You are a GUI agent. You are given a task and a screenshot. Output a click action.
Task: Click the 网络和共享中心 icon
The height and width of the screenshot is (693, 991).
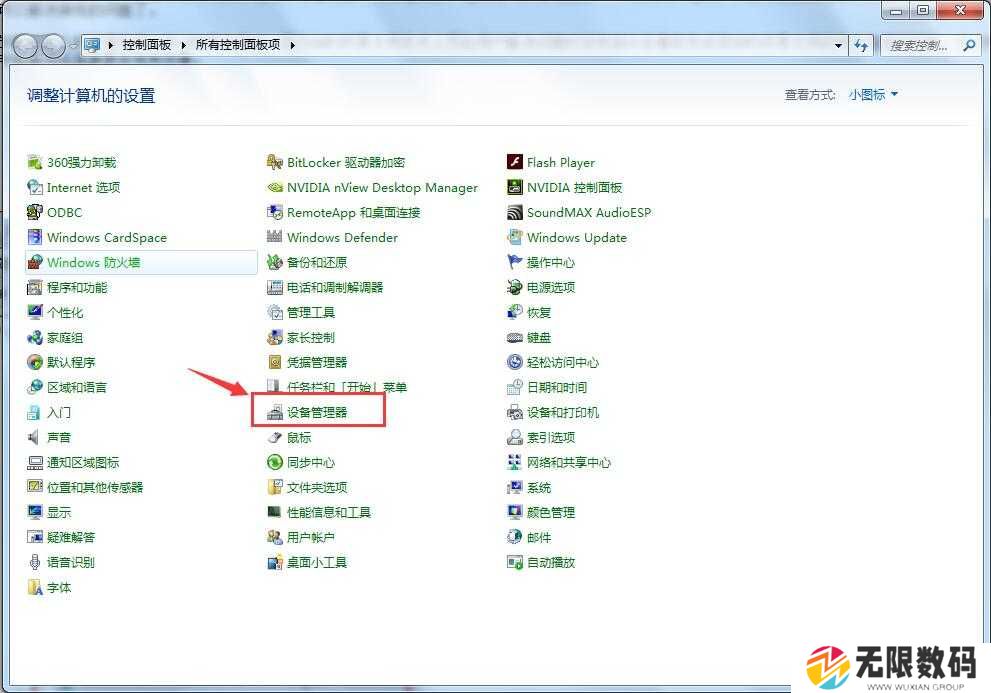tap(514, 462)
